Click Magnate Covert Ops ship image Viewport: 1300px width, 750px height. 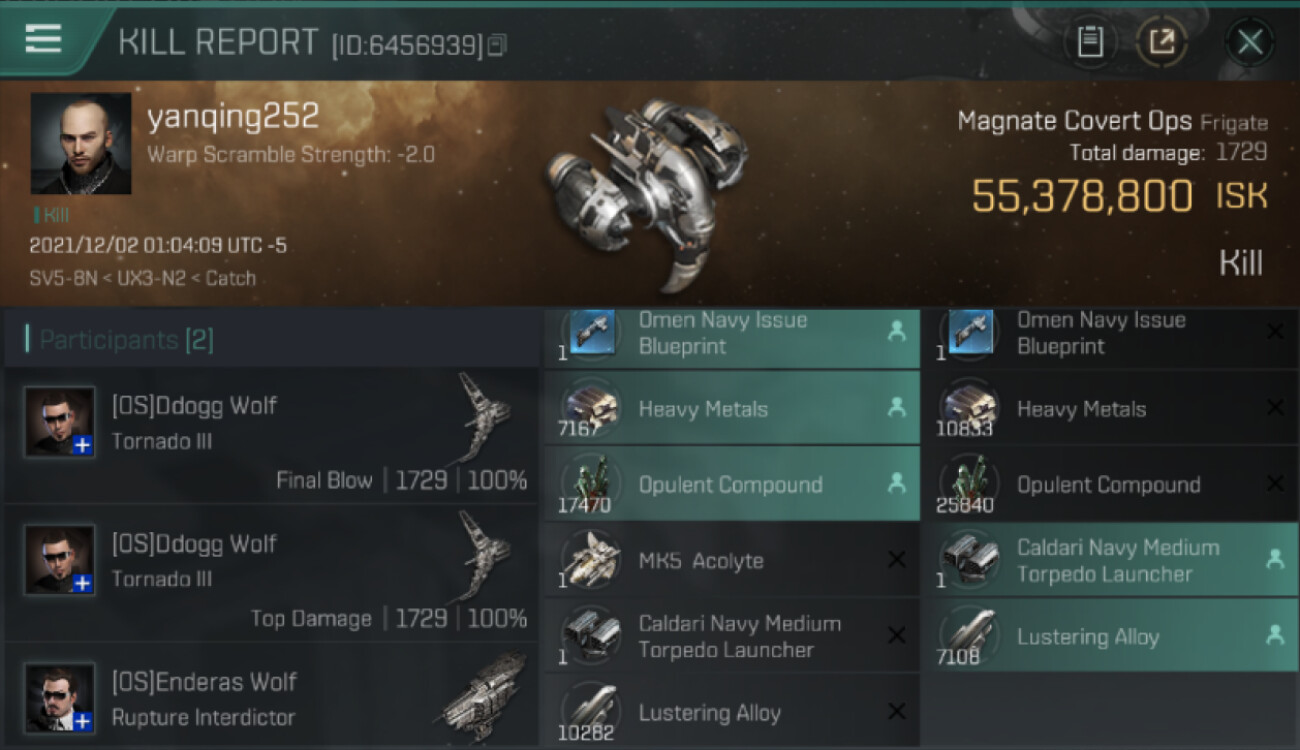(648, 187)
